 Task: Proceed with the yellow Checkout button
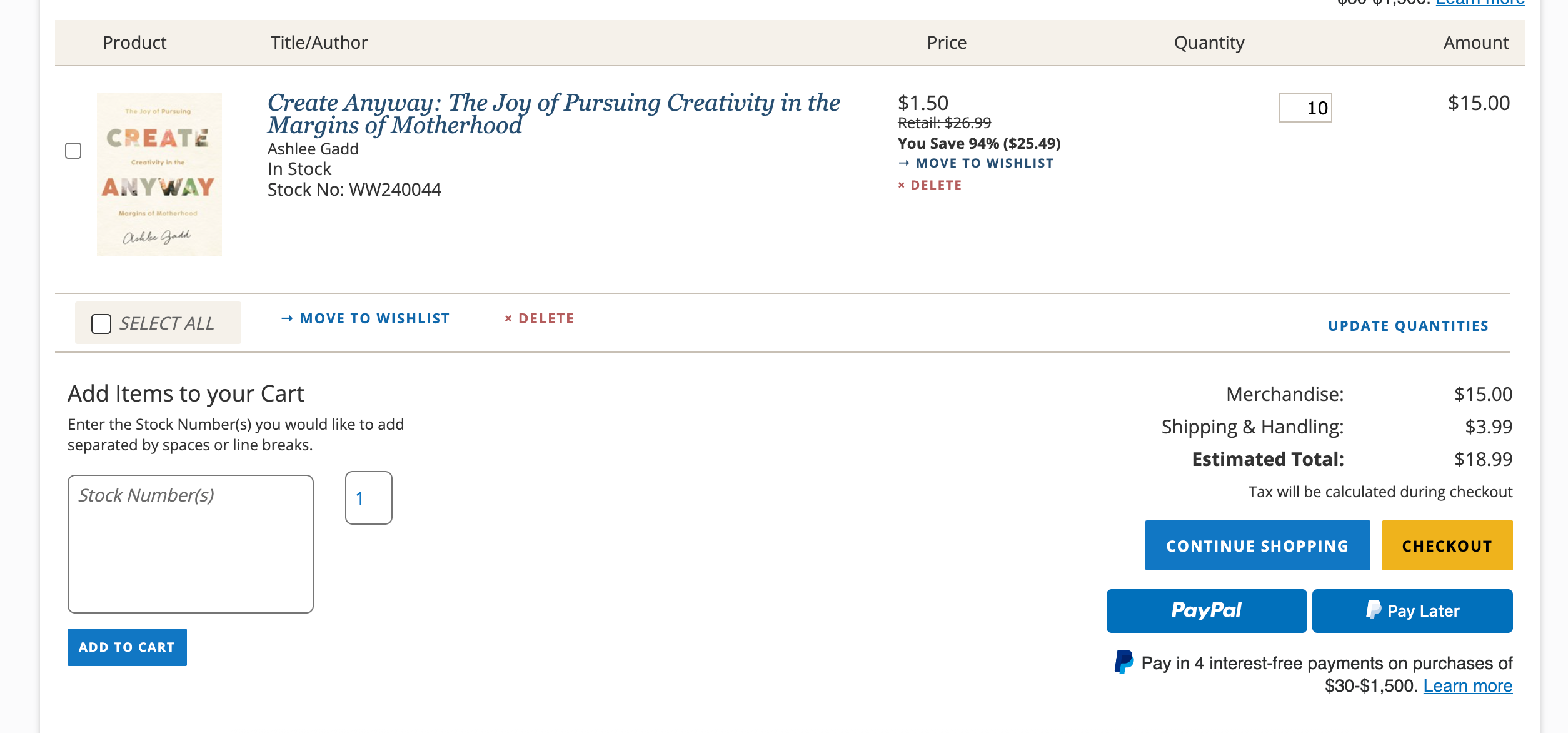[x=1447, y=545]
